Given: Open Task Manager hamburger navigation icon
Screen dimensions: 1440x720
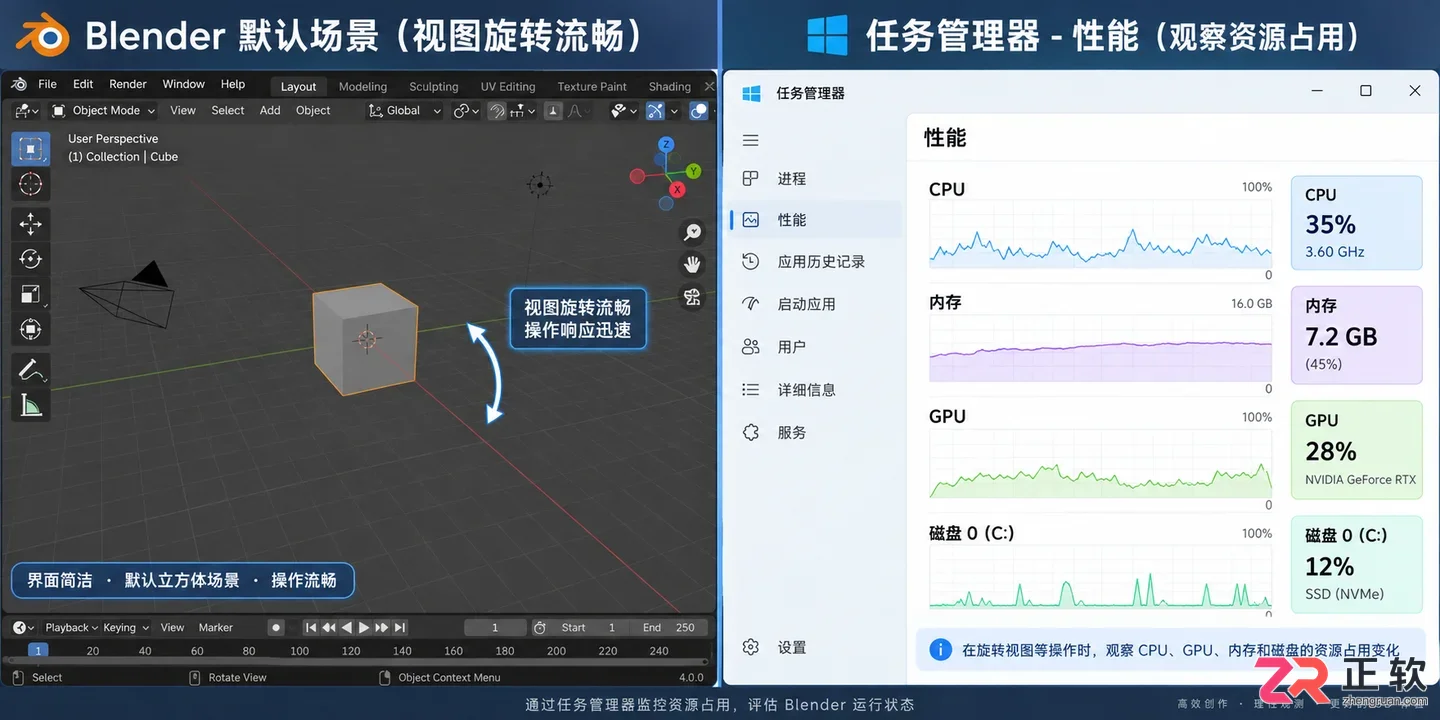Looking at the screenshot, I should point(751,140).
